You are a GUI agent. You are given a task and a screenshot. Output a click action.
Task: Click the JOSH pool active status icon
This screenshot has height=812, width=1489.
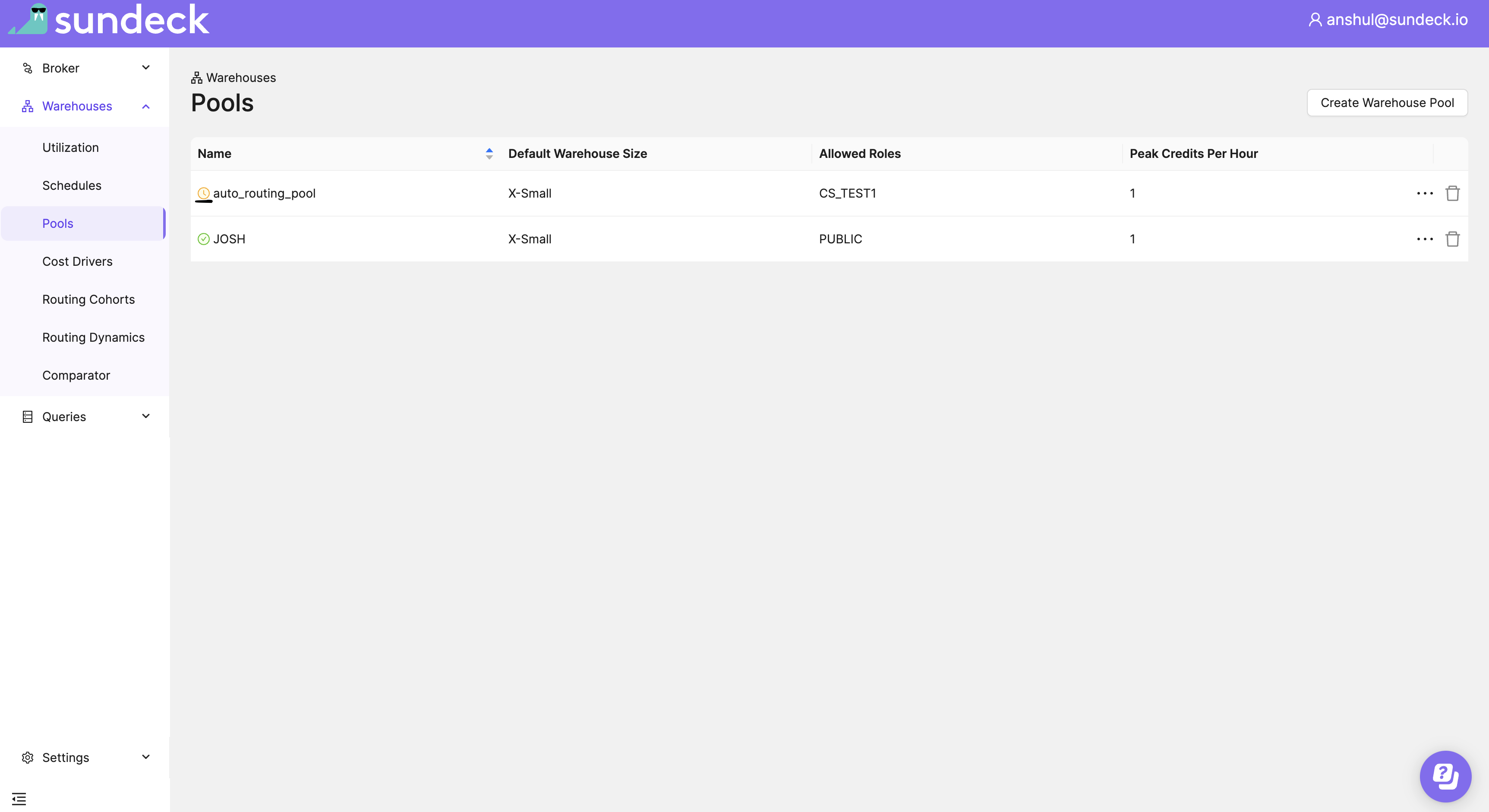[x=203, y=239]
